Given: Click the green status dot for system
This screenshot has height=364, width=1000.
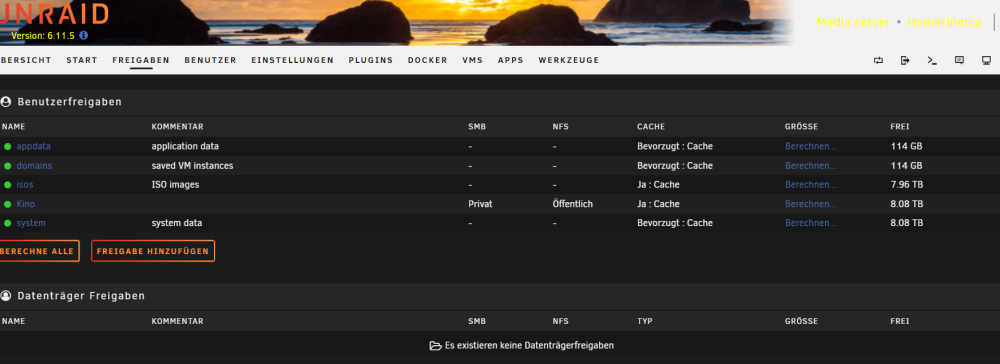Looking at the screenshot, I should 8,223.
